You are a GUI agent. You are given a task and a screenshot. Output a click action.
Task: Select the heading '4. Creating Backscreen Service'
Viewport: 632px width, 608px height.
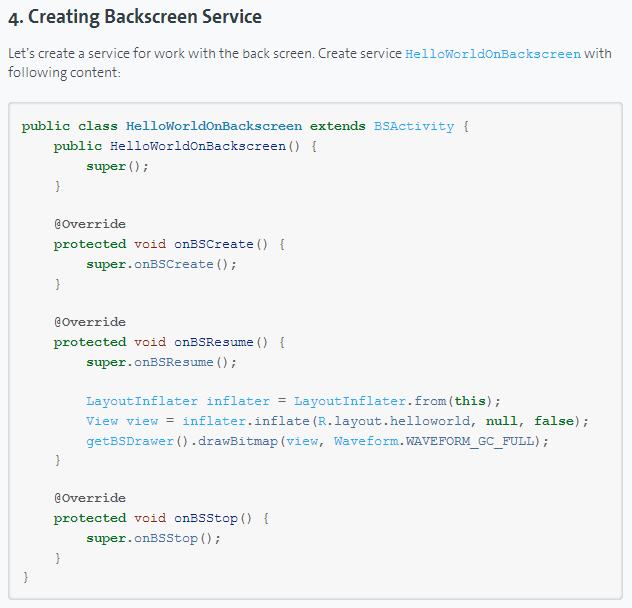pyautogui.click(x=135, y=17)
